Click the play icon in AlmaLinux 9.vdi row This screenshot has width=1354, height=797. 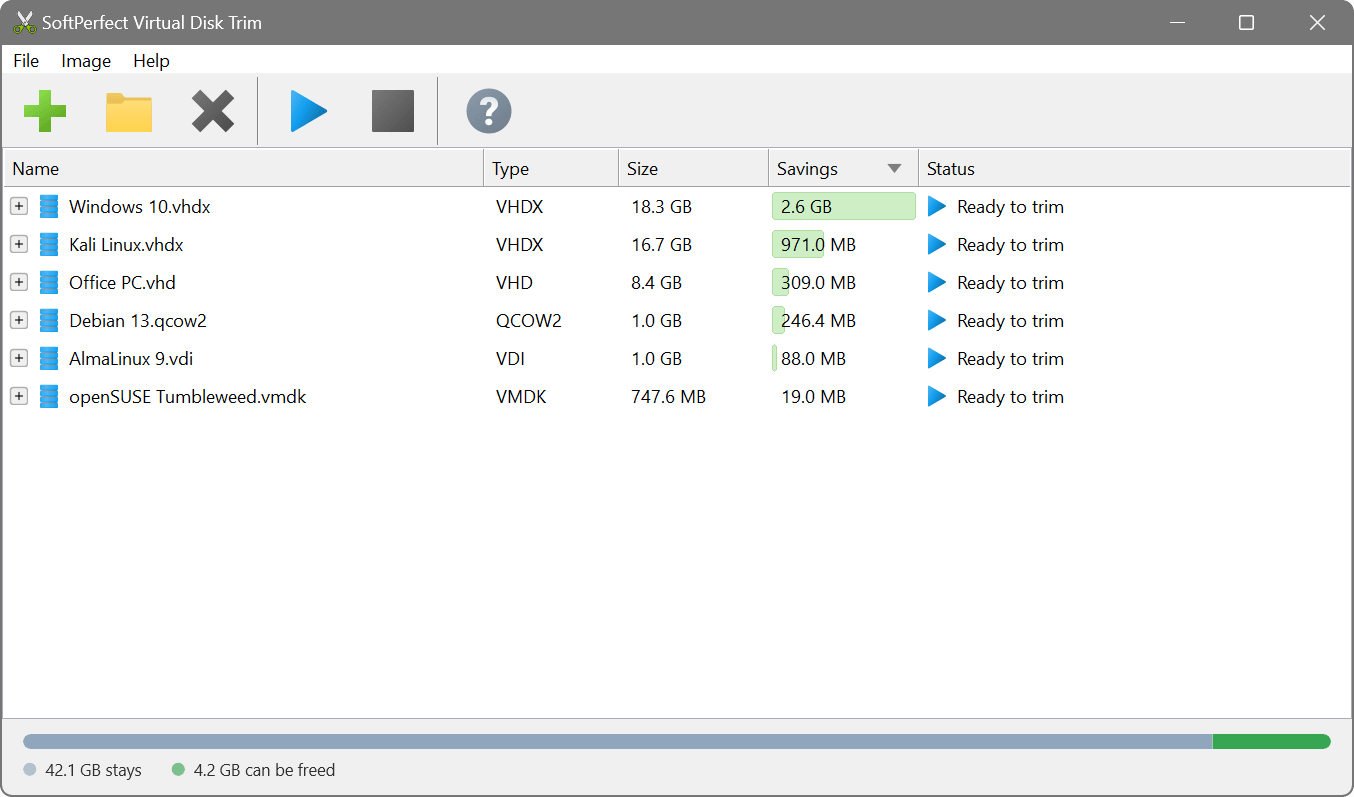937,359
